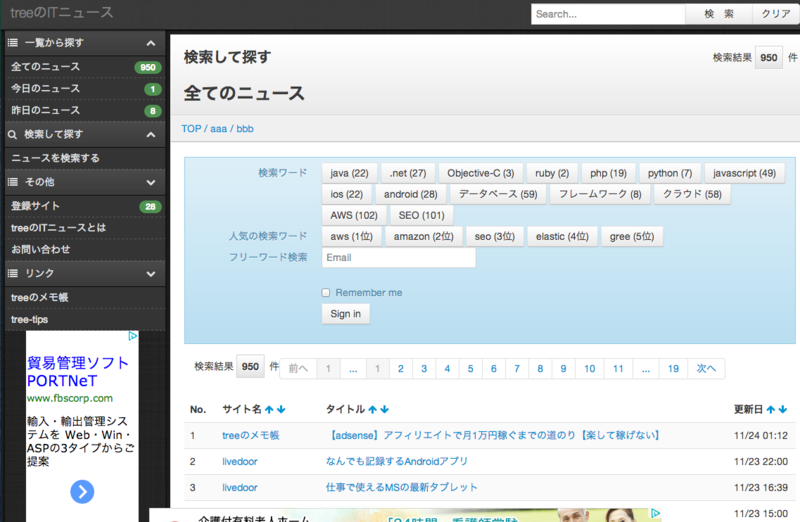Click AdChoices icon on bottom banner ad
This screenshot has width=800, height=522.
(x=656, y=513)
